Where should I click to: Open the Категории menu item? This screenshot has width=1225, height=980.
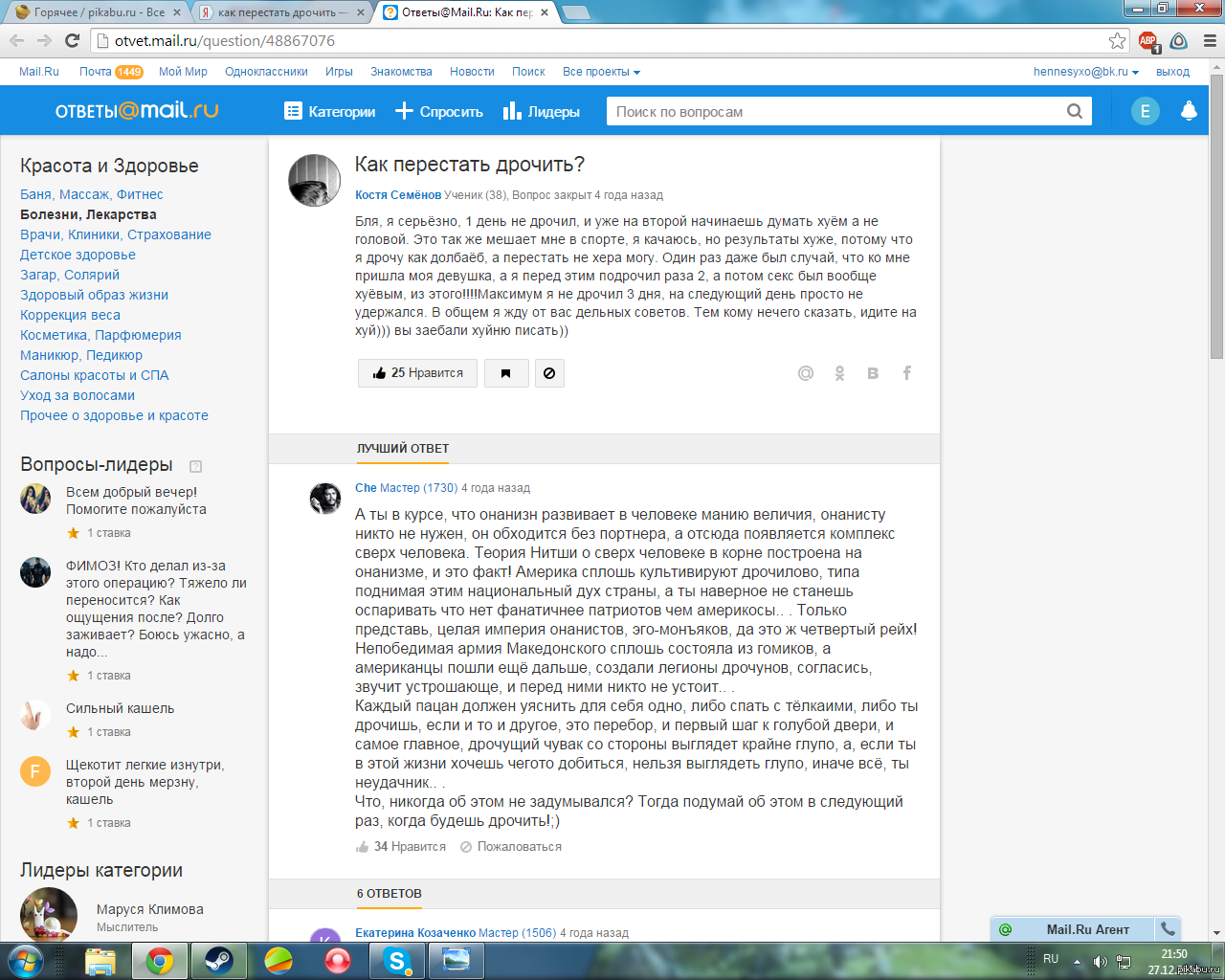click(330, 112)
